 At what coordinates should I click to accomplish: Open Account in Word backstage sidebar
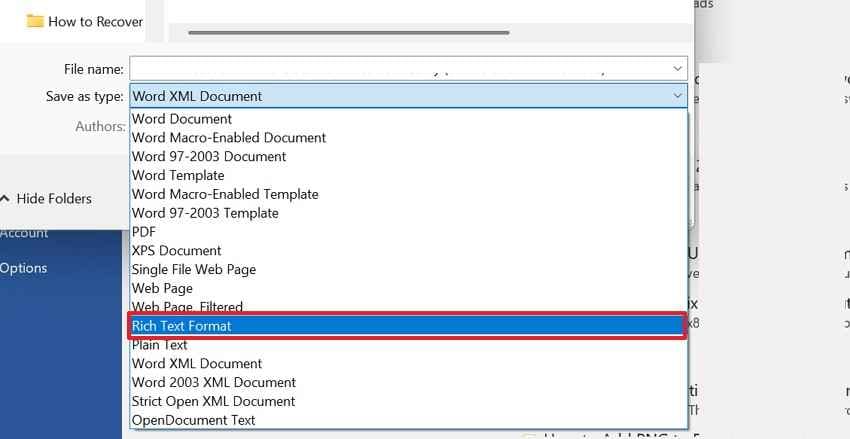[24, 234]
